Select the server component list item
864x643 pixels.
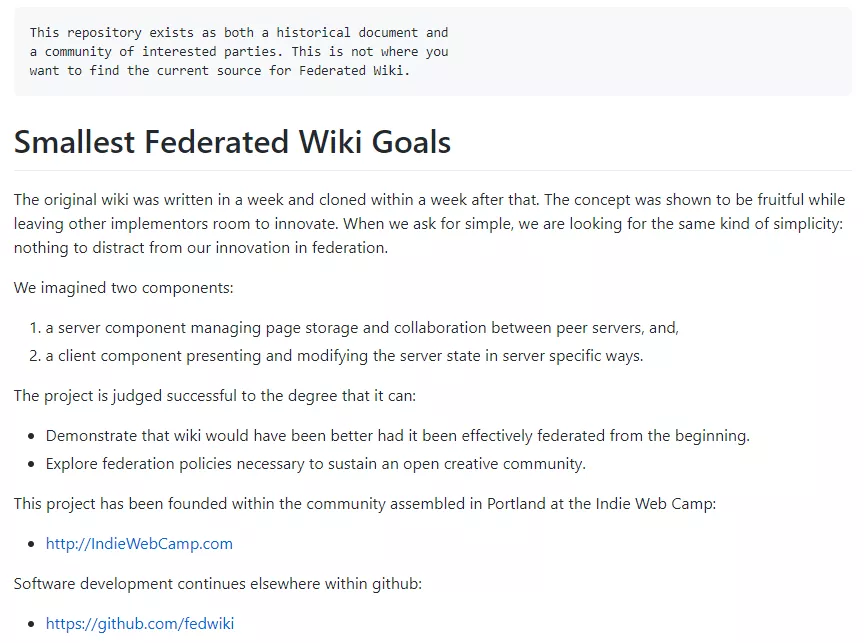[362, 328]
